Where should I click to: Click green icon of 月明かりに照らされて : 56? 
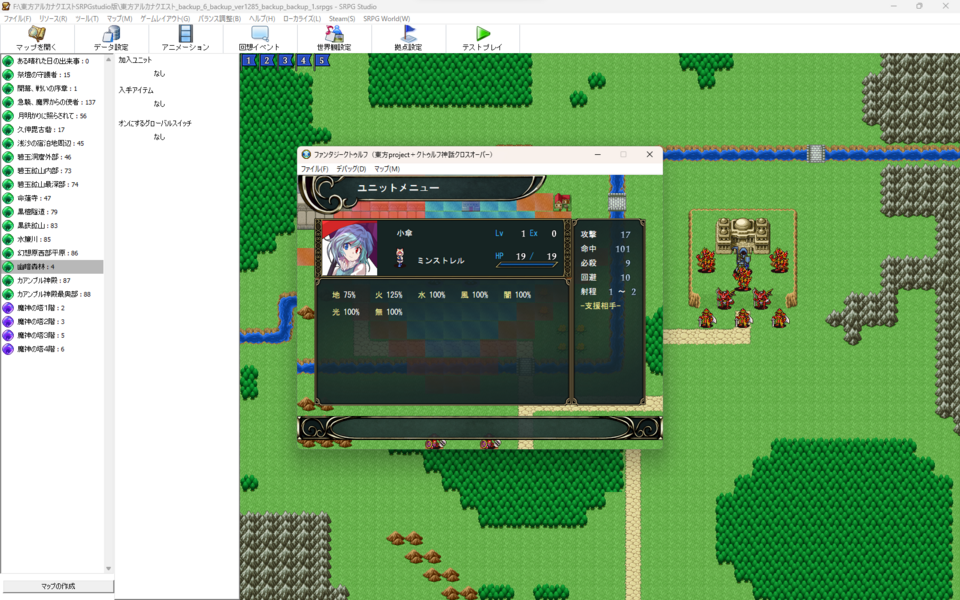8,116
